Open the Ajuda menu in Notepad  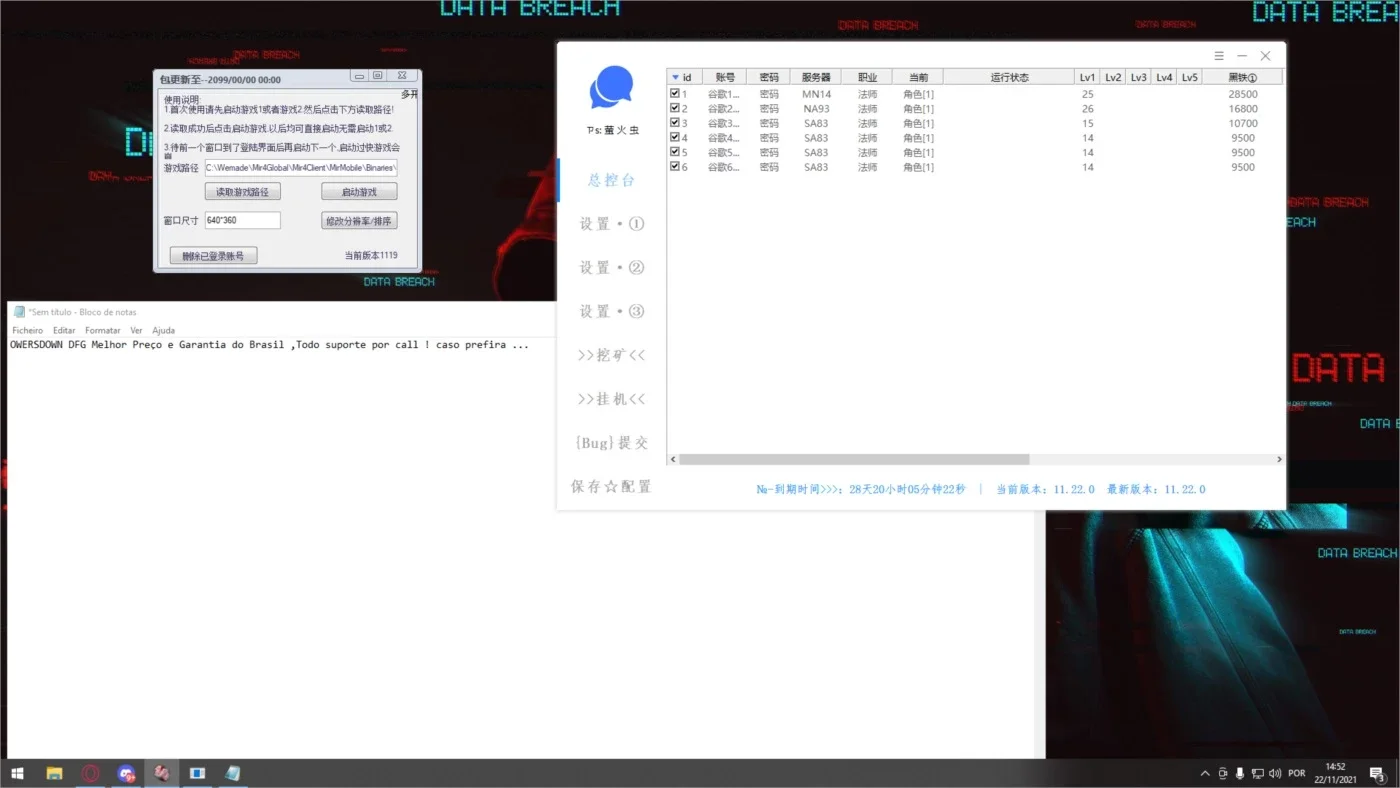[x=163, y=330]
